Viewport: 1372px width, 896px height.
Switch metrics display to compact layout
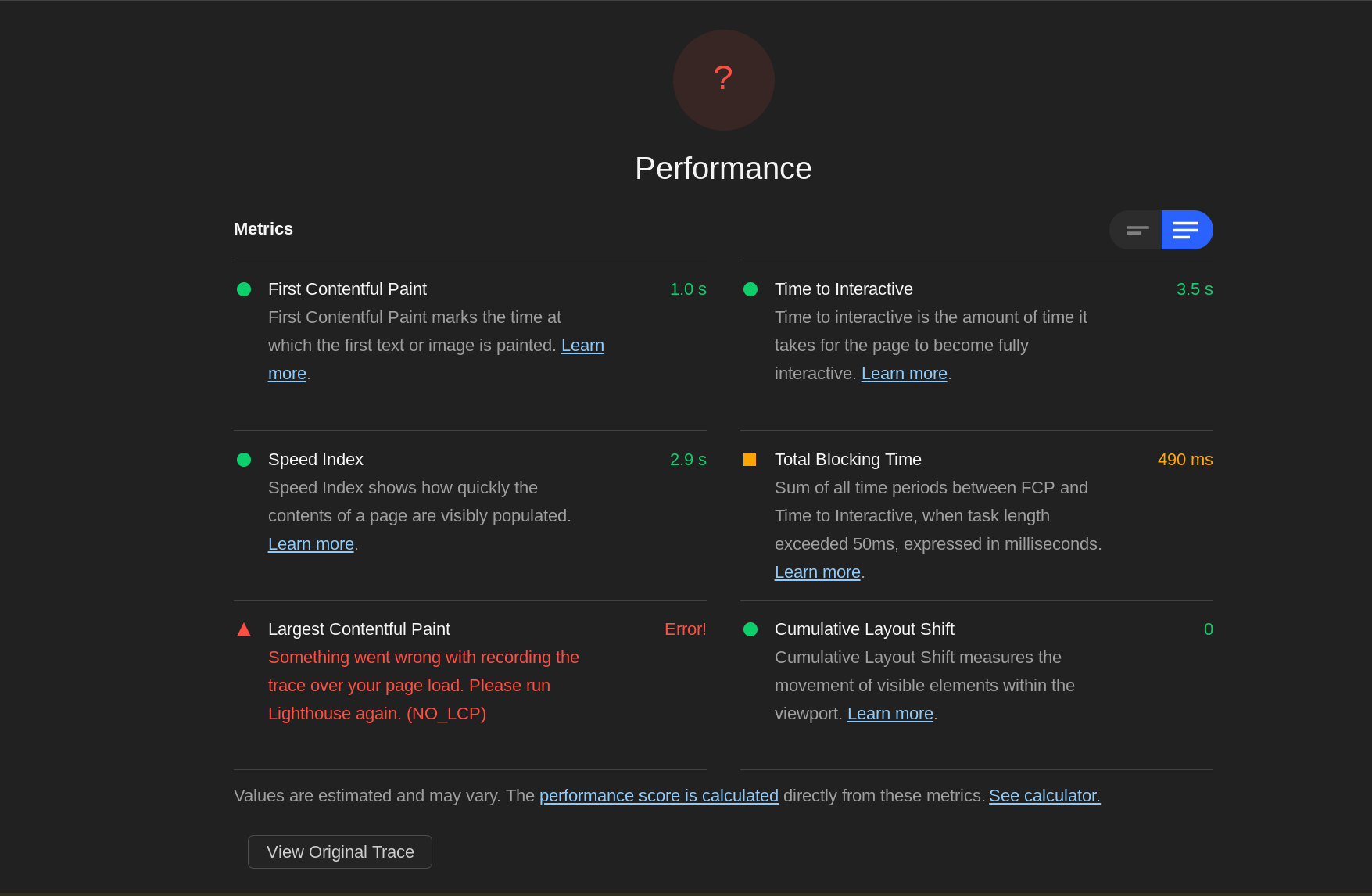pyautogui.click(x=1135, y=230)
